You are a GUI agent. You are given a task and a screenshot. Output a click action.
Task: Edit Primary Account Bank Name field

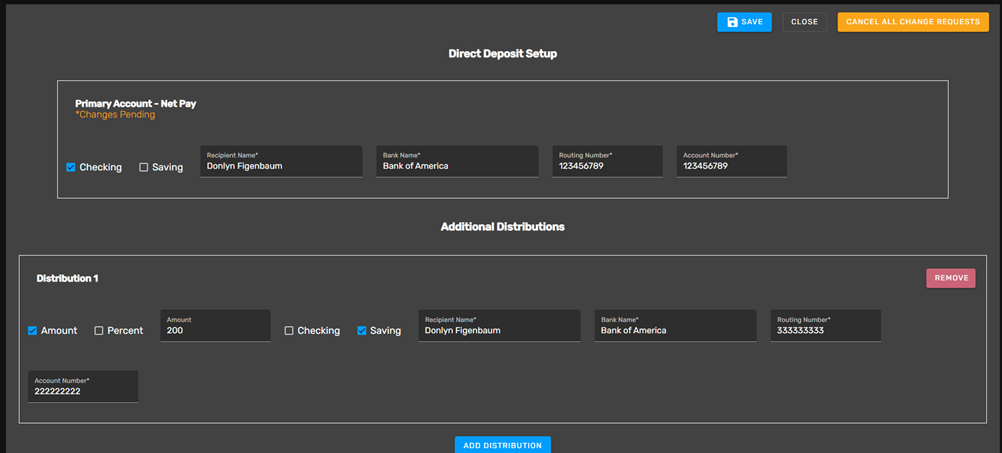point(457,162)
